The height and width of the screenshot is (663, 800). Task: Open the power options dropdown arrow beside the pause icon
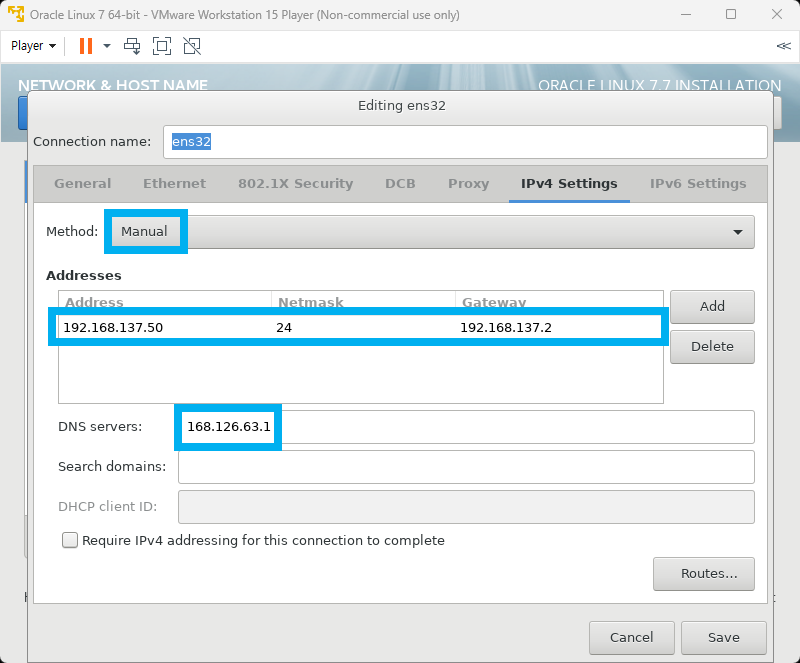tap(107, 46)
